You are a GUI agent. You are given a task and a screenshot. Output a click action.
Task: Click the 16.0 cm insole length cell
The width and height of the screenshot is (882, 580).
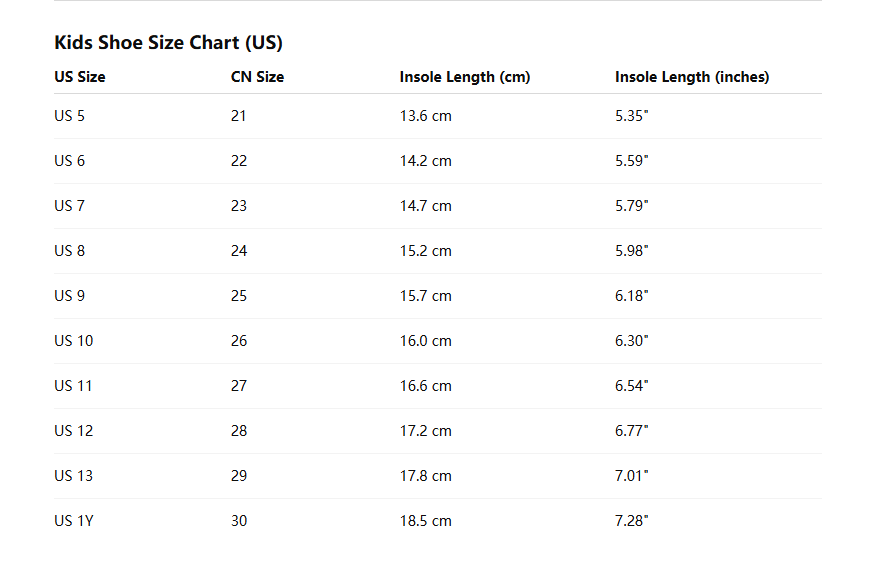pos(425,341)
